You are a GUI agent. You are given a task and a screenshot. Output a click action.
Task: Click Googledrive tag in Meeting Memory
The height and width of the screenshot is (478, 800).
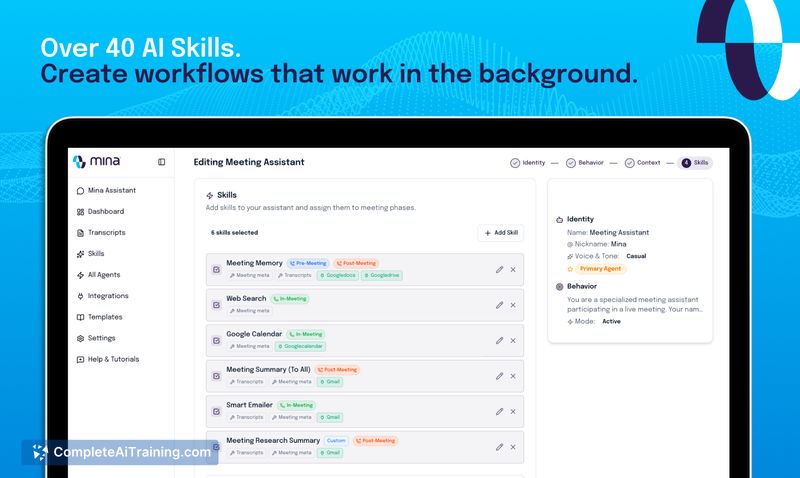click(x=382, y=275)
